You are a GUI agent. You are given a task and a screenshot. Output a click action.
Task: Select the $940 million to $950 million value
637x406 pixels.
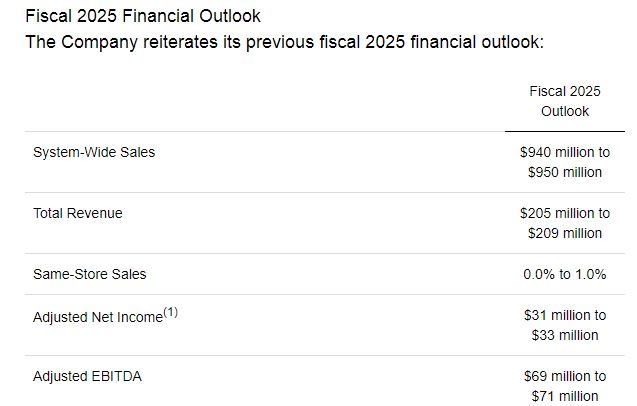coord(565,162)
